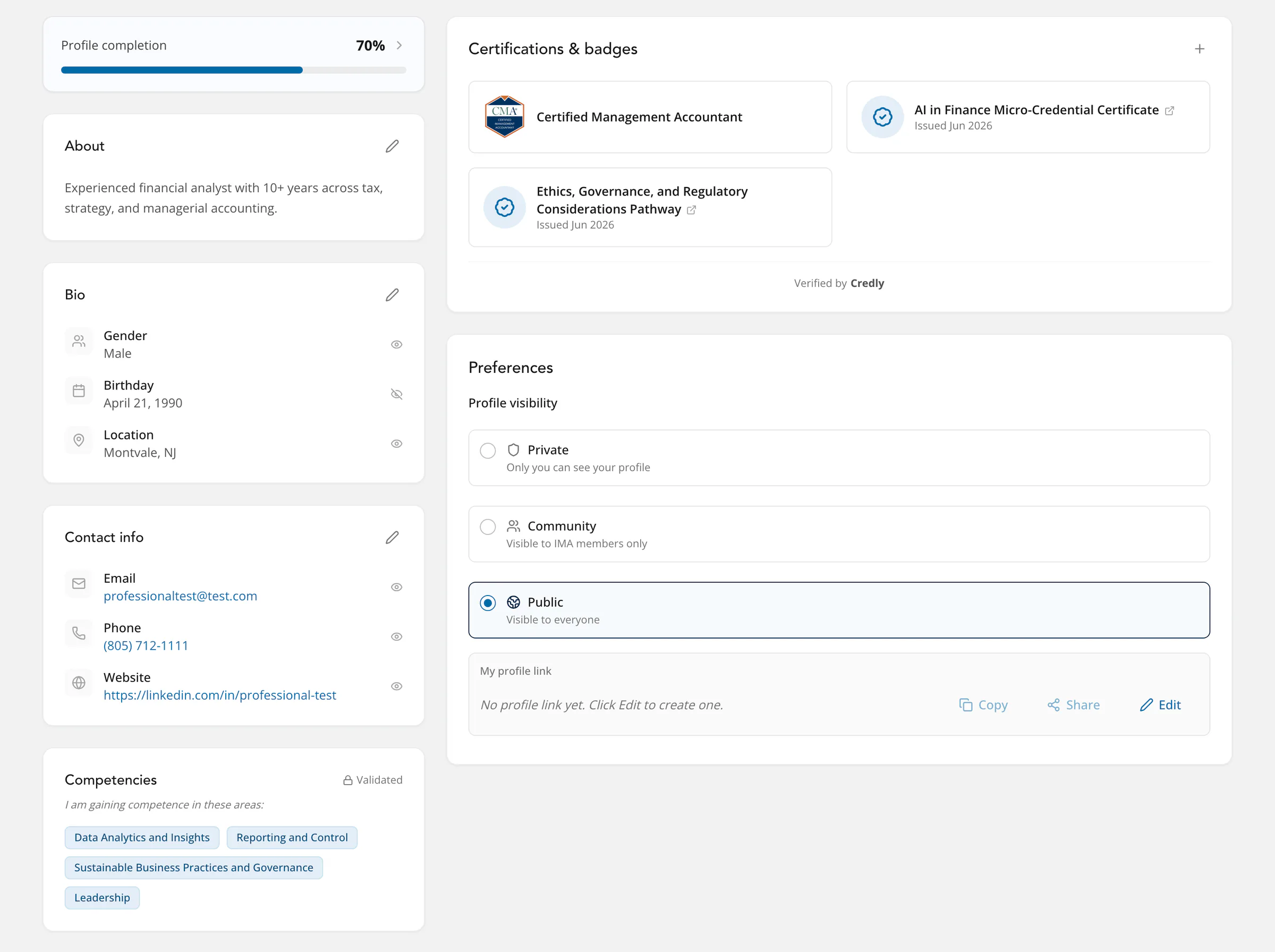Open Certified Management Accountant card
1275x952 pixels.
coord(650,117)
